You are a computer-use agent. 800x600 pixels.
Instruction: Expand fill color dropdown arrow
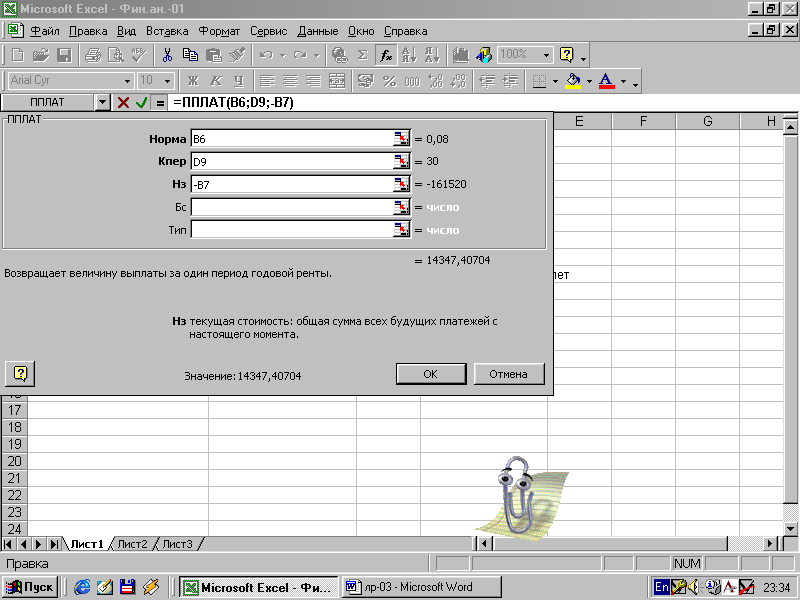[x=589, y=81]
